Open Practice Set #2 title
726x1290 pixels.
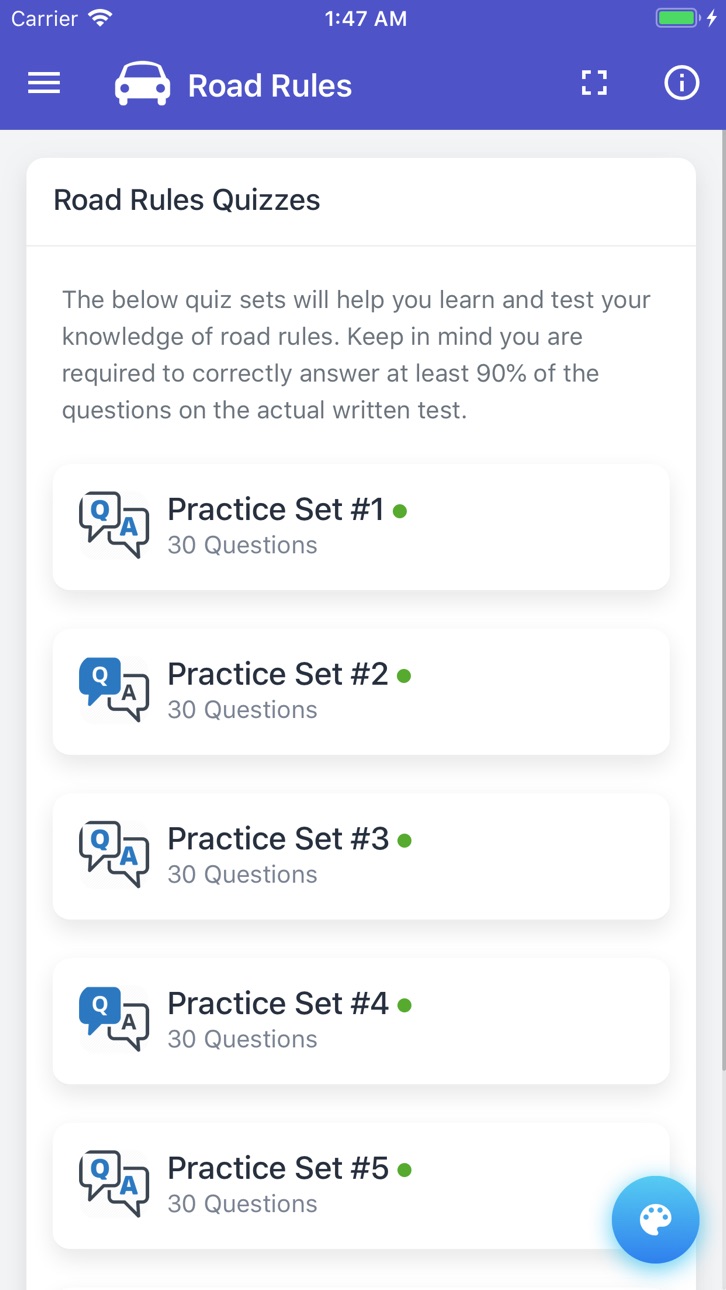point(277,674)
